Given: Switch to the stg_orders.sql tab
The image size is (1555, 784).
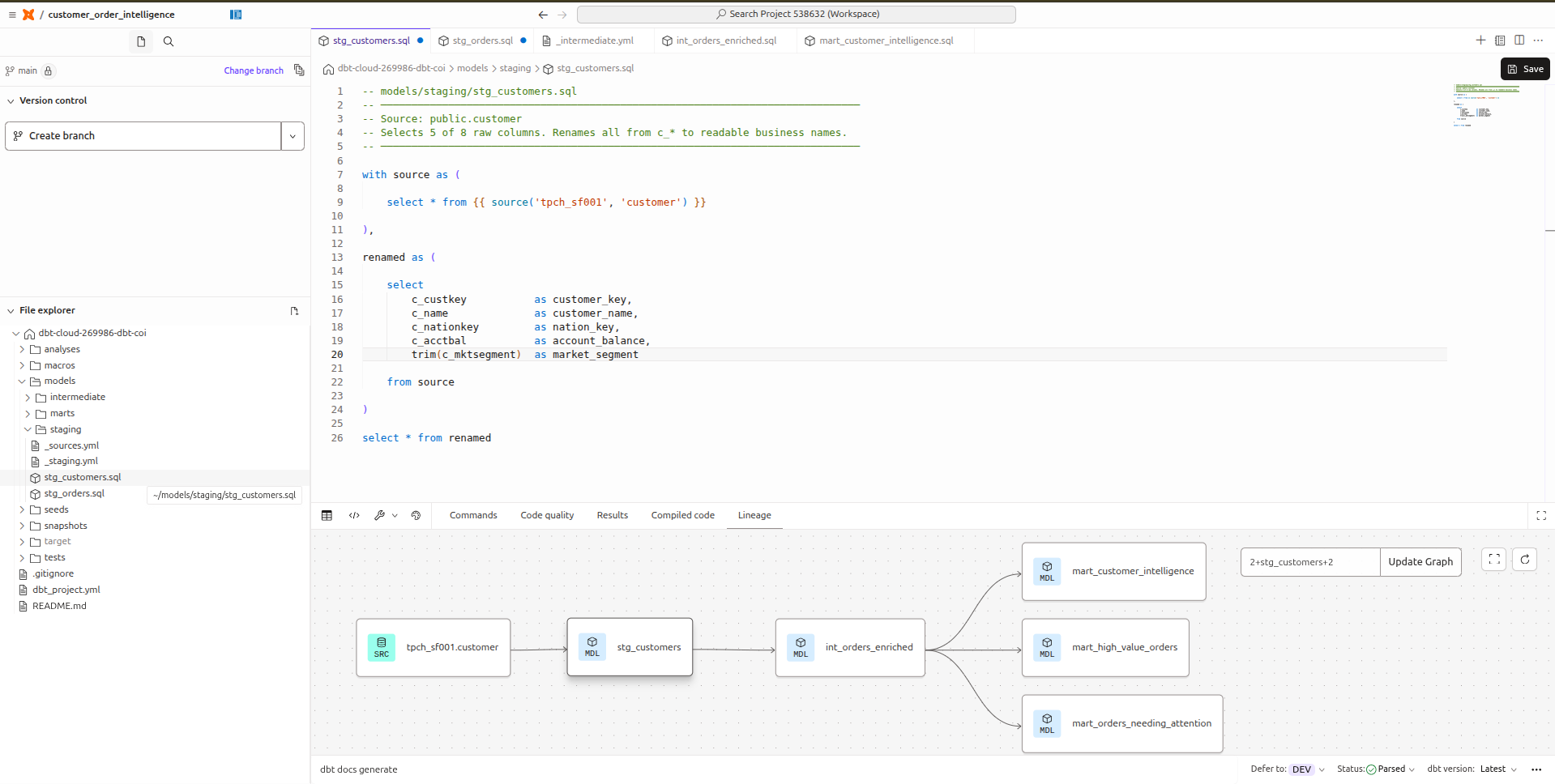Looking at the screenshot, I should [482, 40].
